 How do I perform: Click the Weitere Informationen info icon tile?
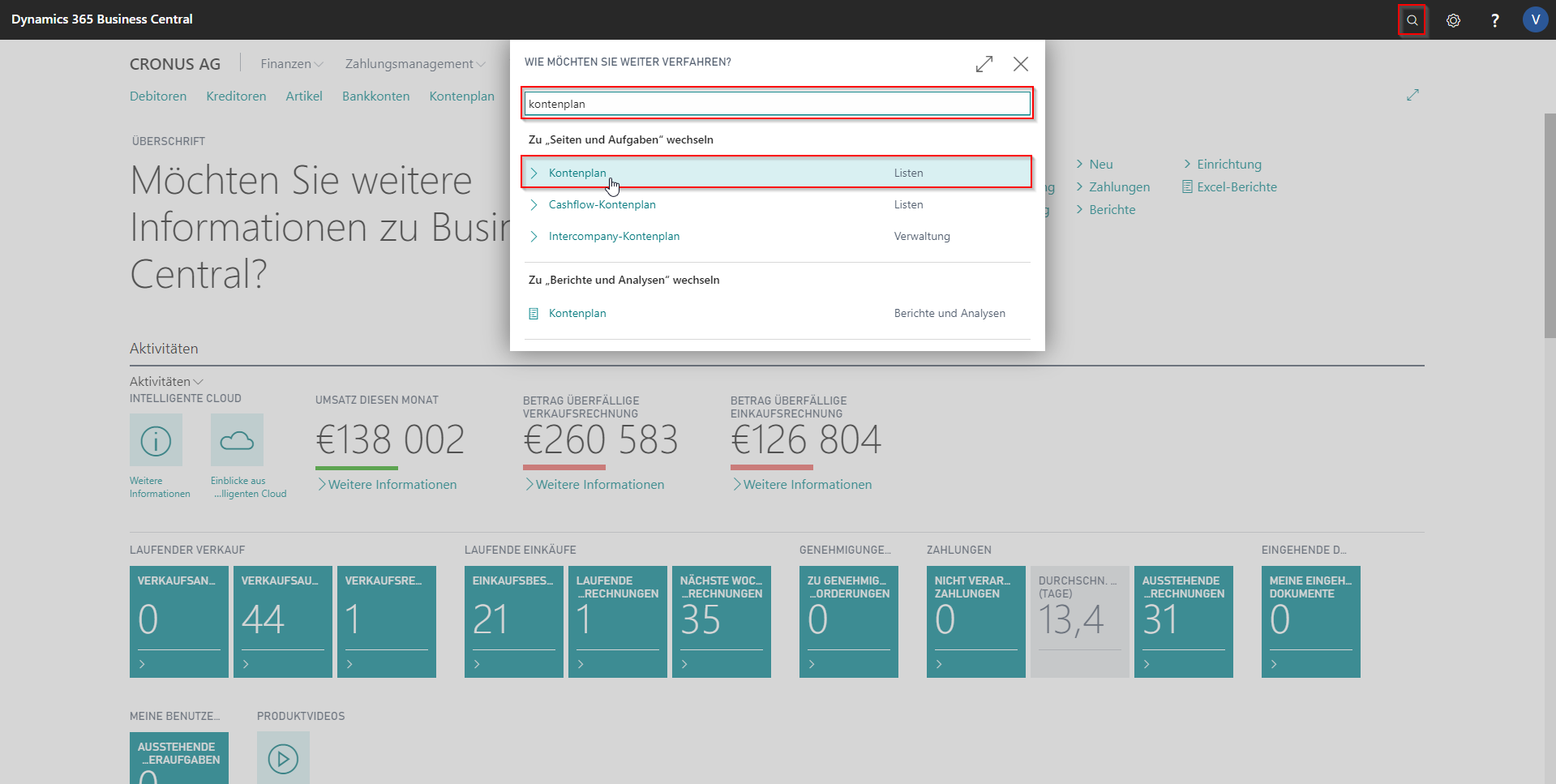click(156, 440)
